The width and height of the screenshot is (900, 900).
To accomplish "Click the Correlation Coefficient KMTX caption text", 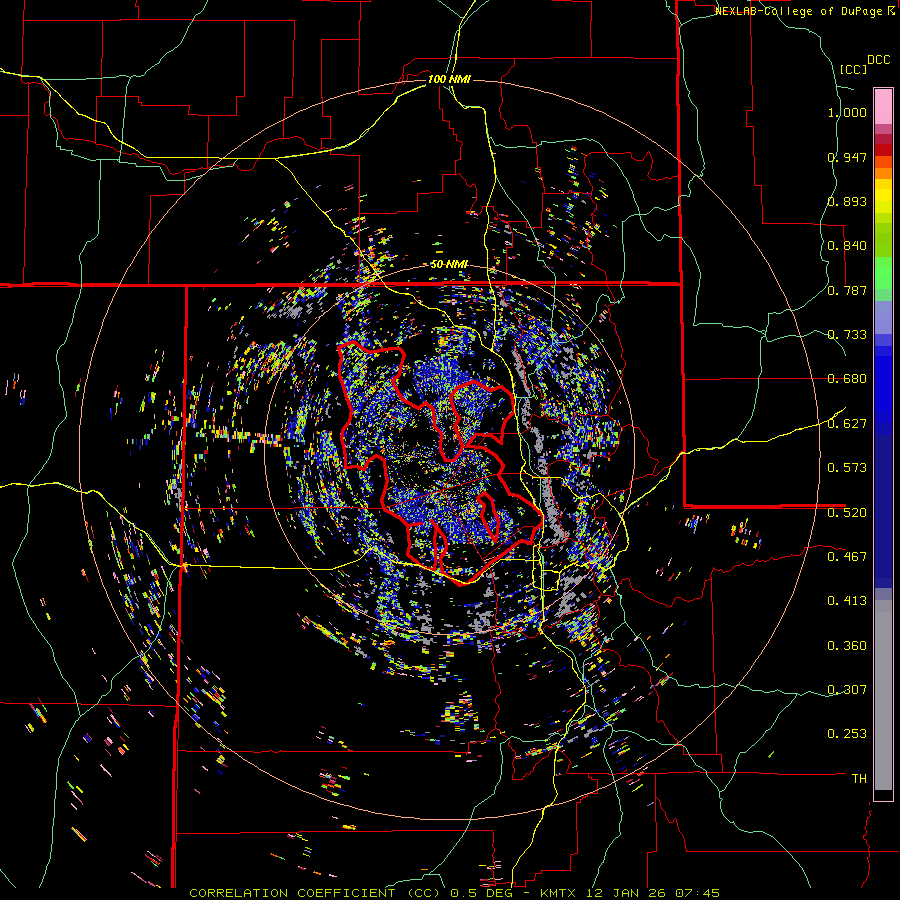I will pyautogui.click(x=454, y=893).
